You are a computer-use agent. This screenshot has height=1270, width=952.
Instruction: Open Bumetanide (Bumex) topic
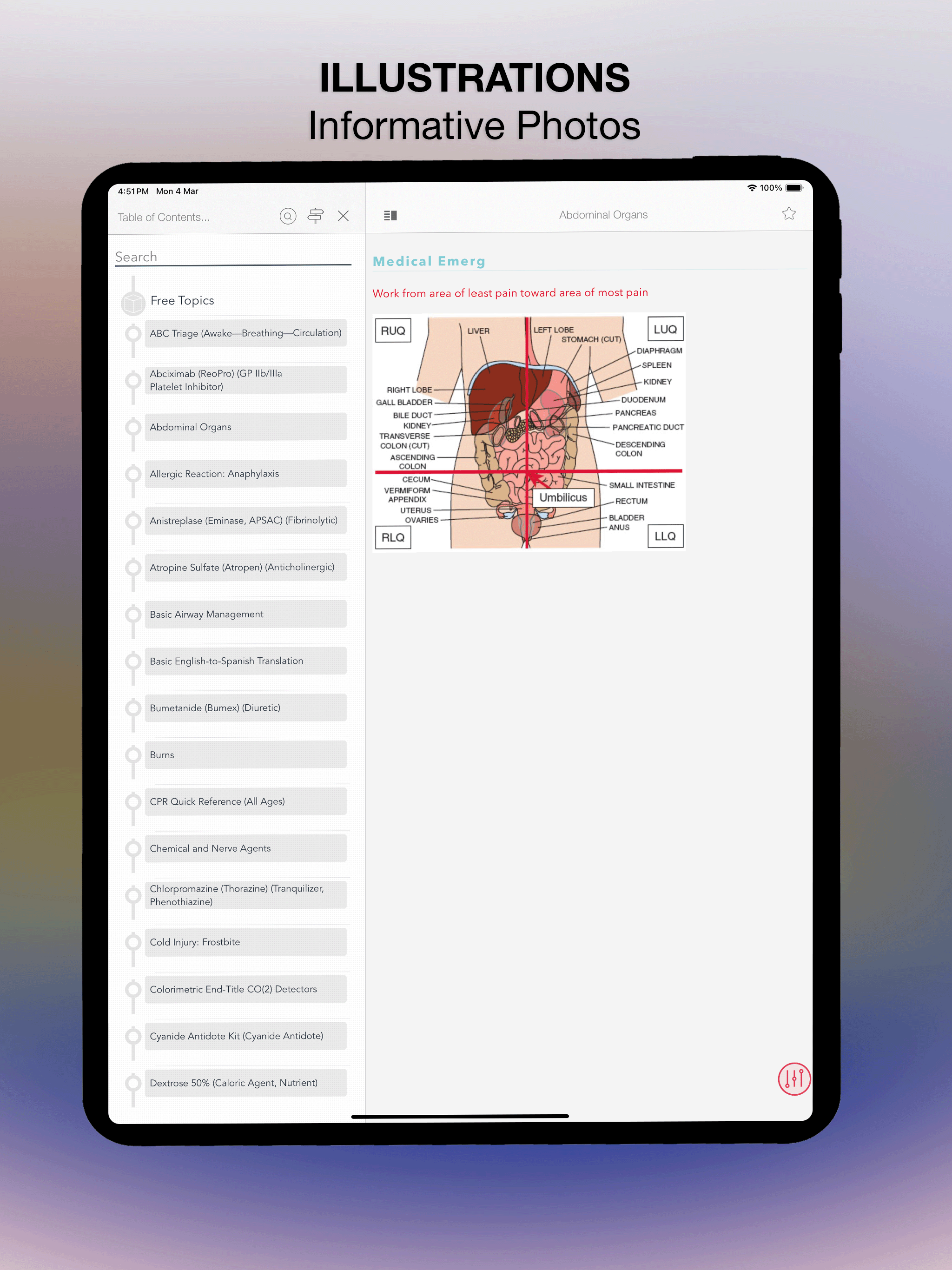pos(246,708)
